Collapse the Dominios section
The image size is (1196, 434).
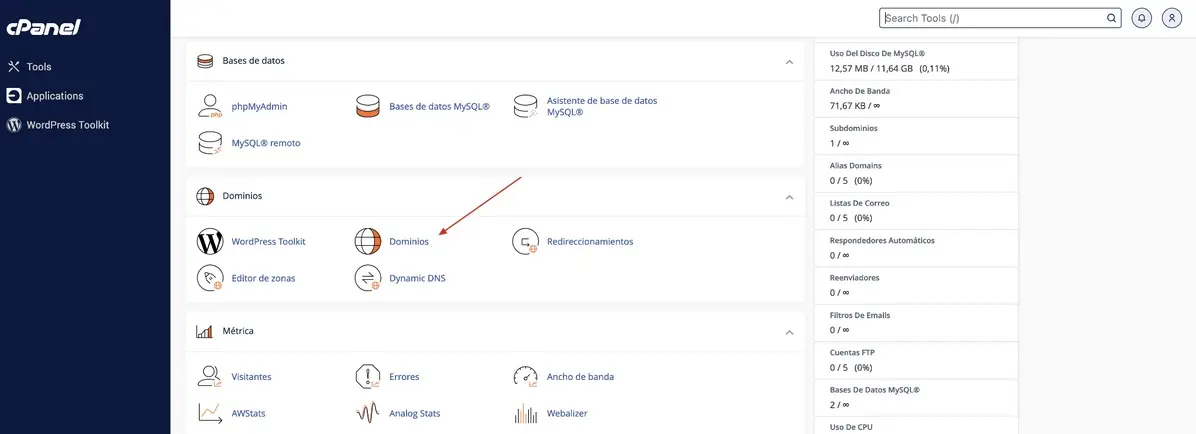pyautogui.click(x=789, y=197)
